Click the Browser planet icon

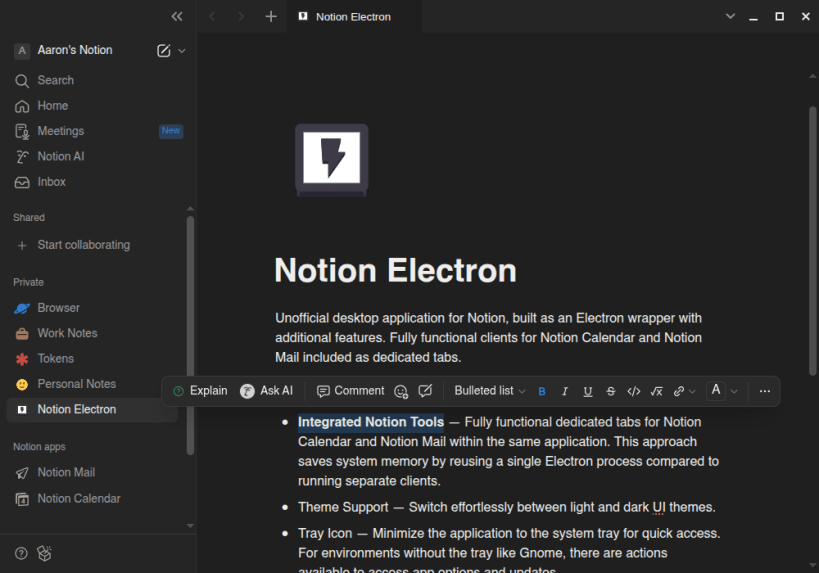tap(22, 308)
